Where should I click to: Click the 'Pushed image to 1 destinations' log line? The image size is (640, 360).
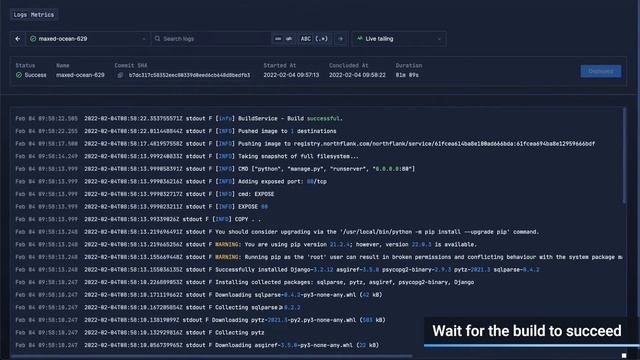(x=176, y=131)
